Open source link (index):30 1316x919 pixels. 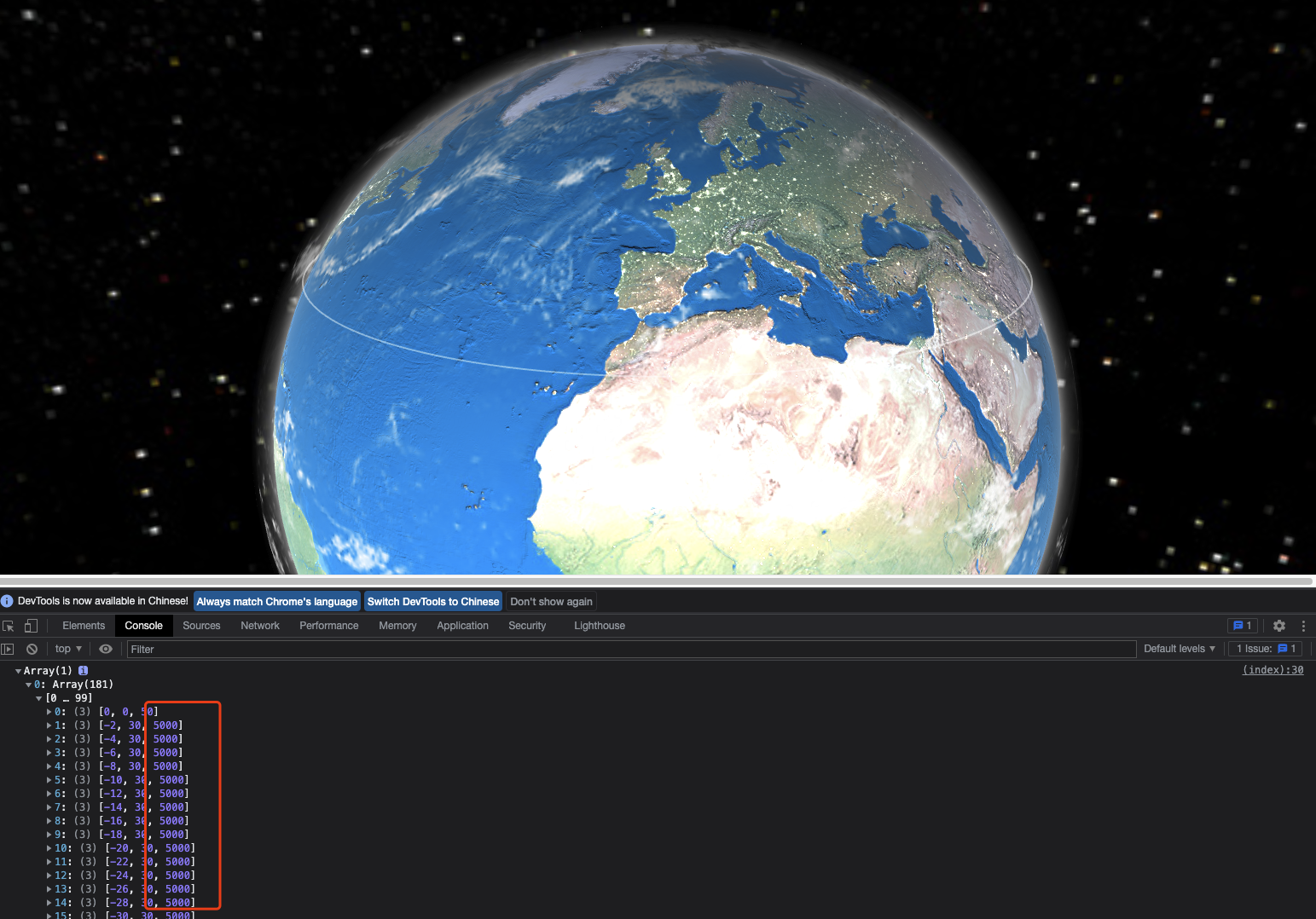[1273, 670]
